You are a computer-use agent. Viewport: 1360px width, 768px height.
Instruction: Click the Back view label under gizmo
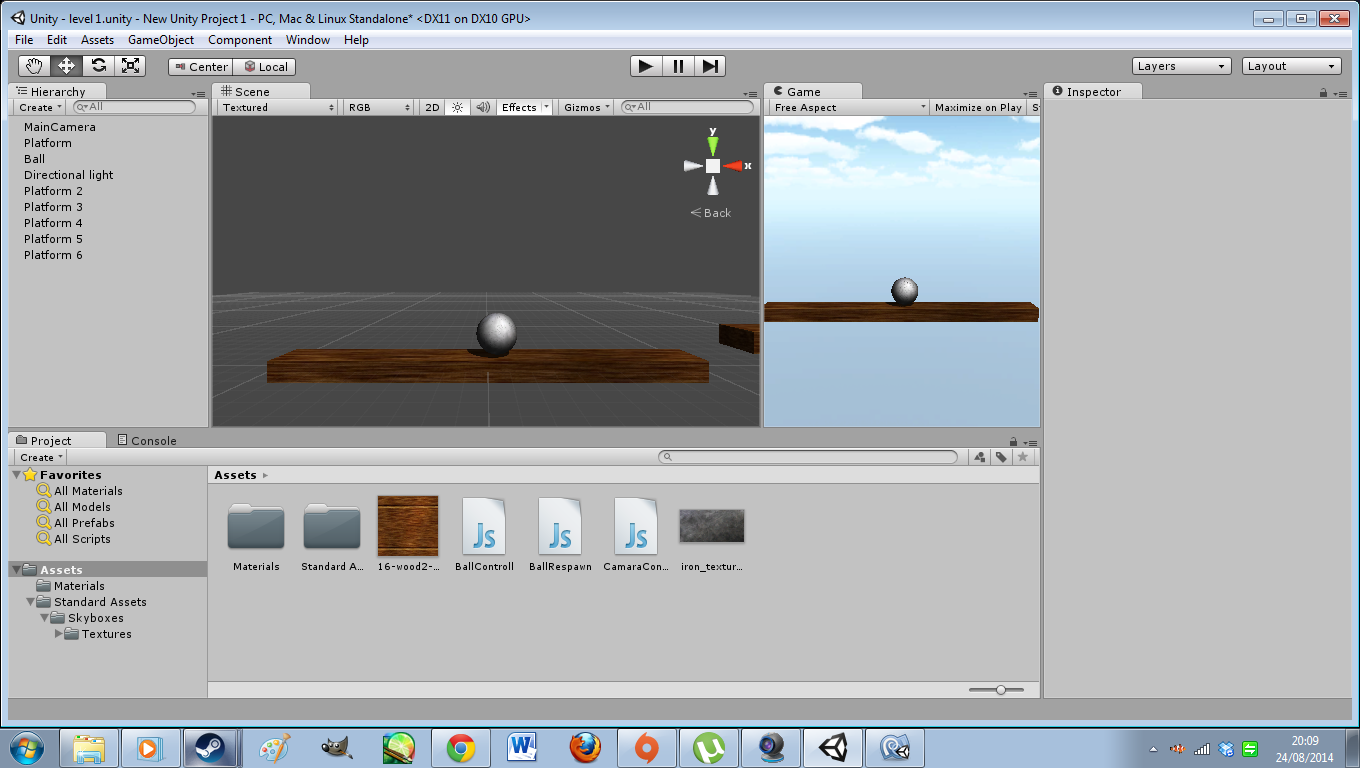pos(711,213)
